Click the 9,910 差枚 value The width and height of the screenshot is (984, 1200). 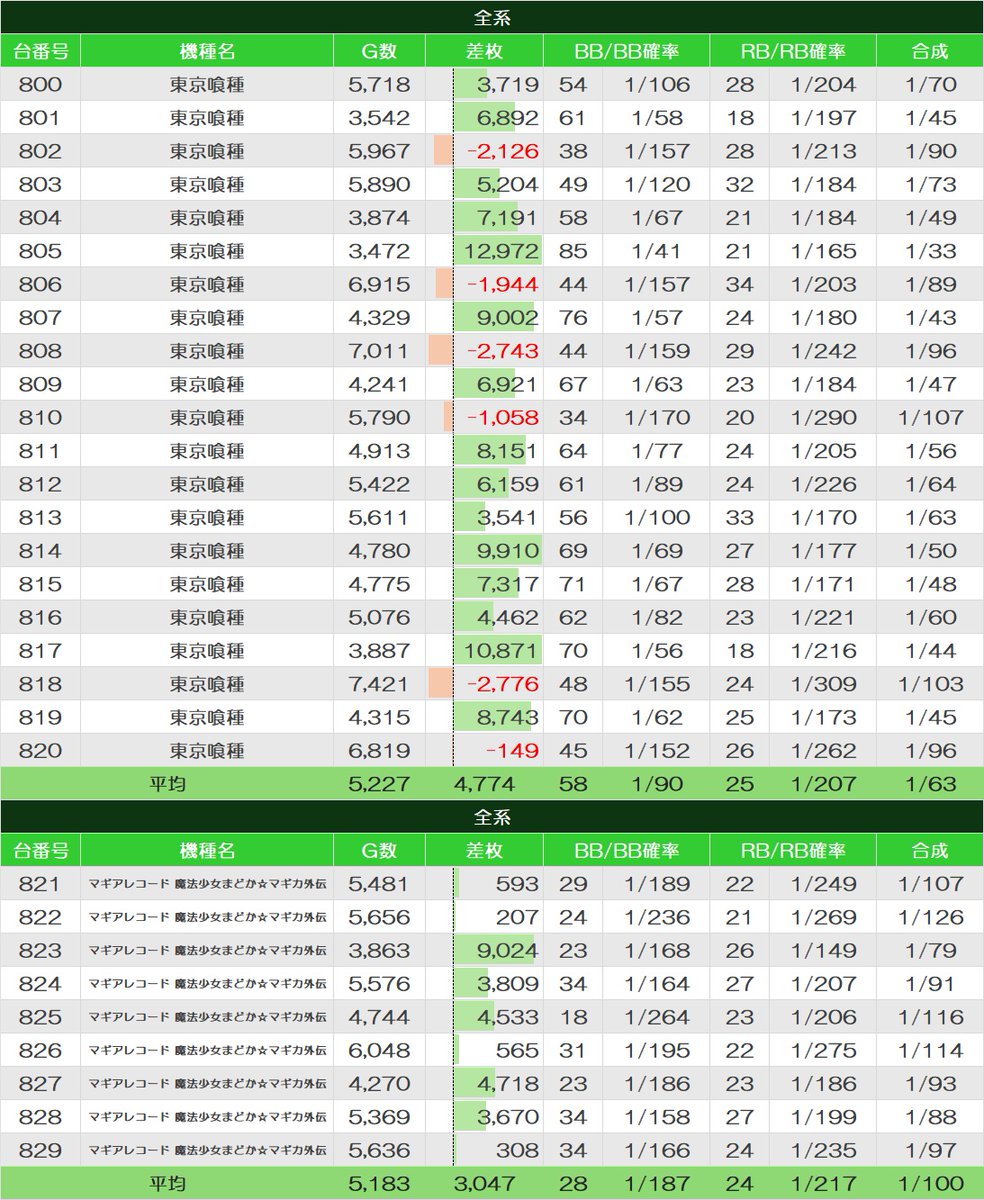pos(508,551)
